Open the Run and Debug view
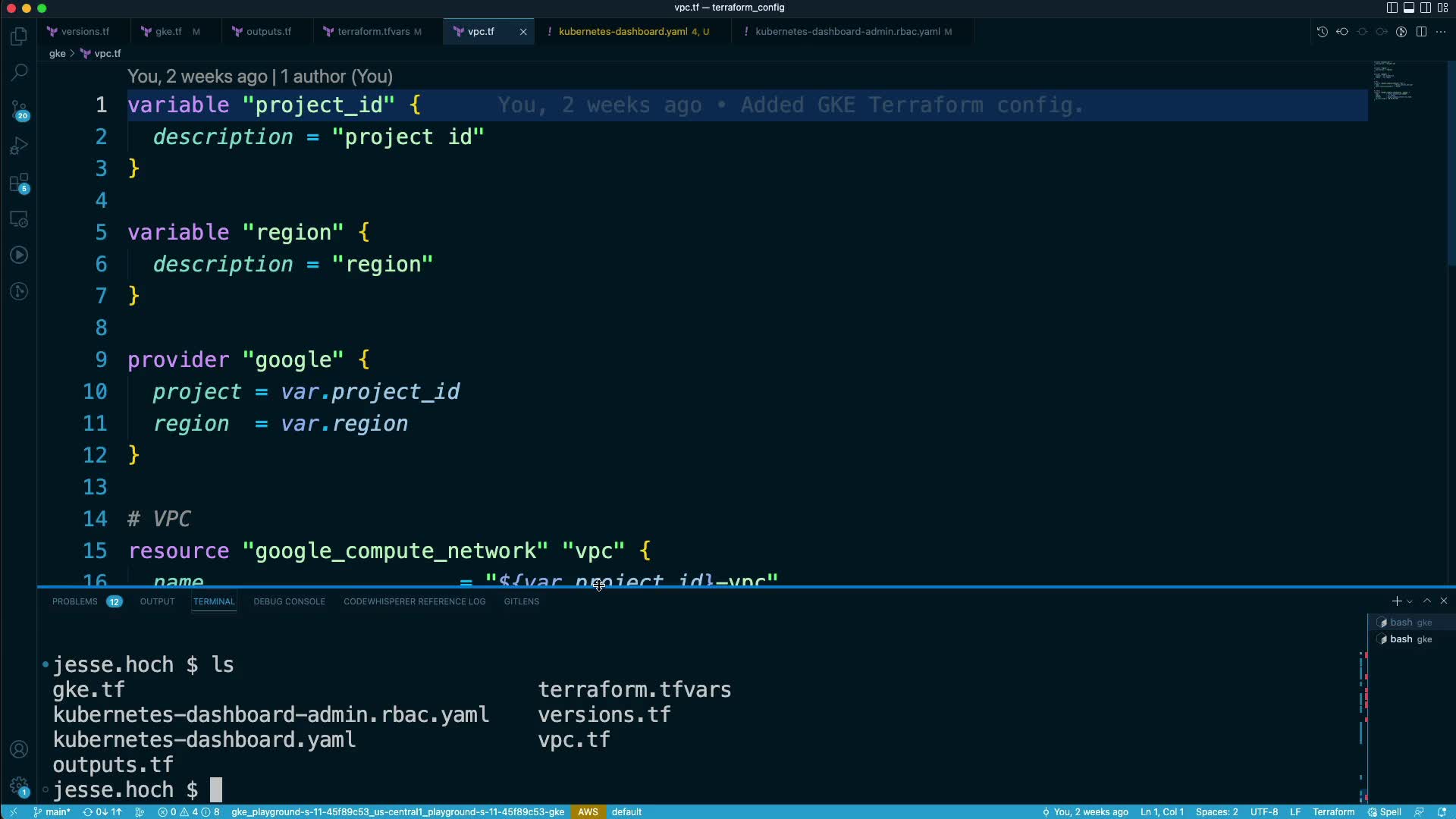Viewport: 1456px width, 819px height. point(19,146)
